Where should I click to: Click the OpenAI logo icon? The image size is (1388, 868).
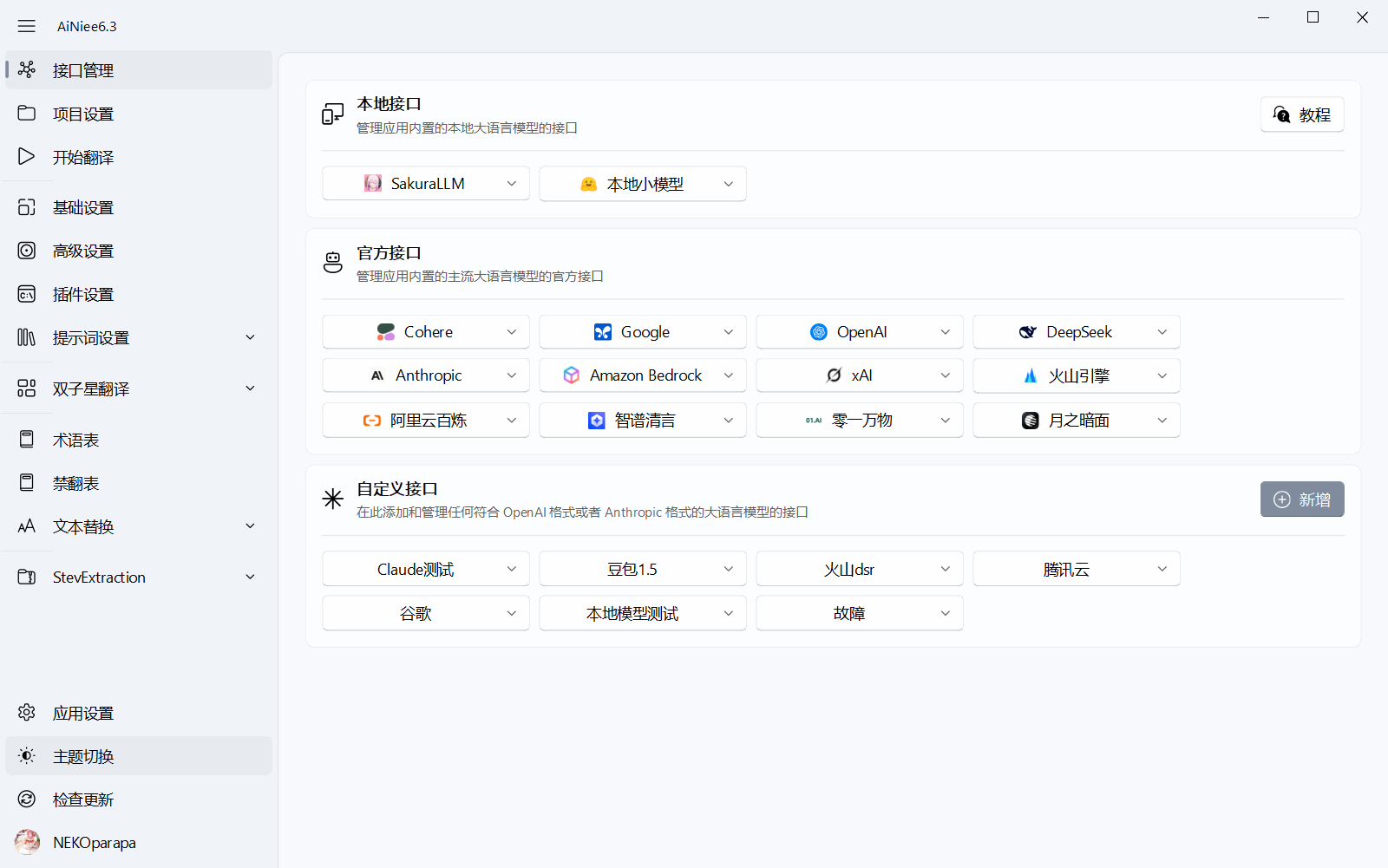819,331
